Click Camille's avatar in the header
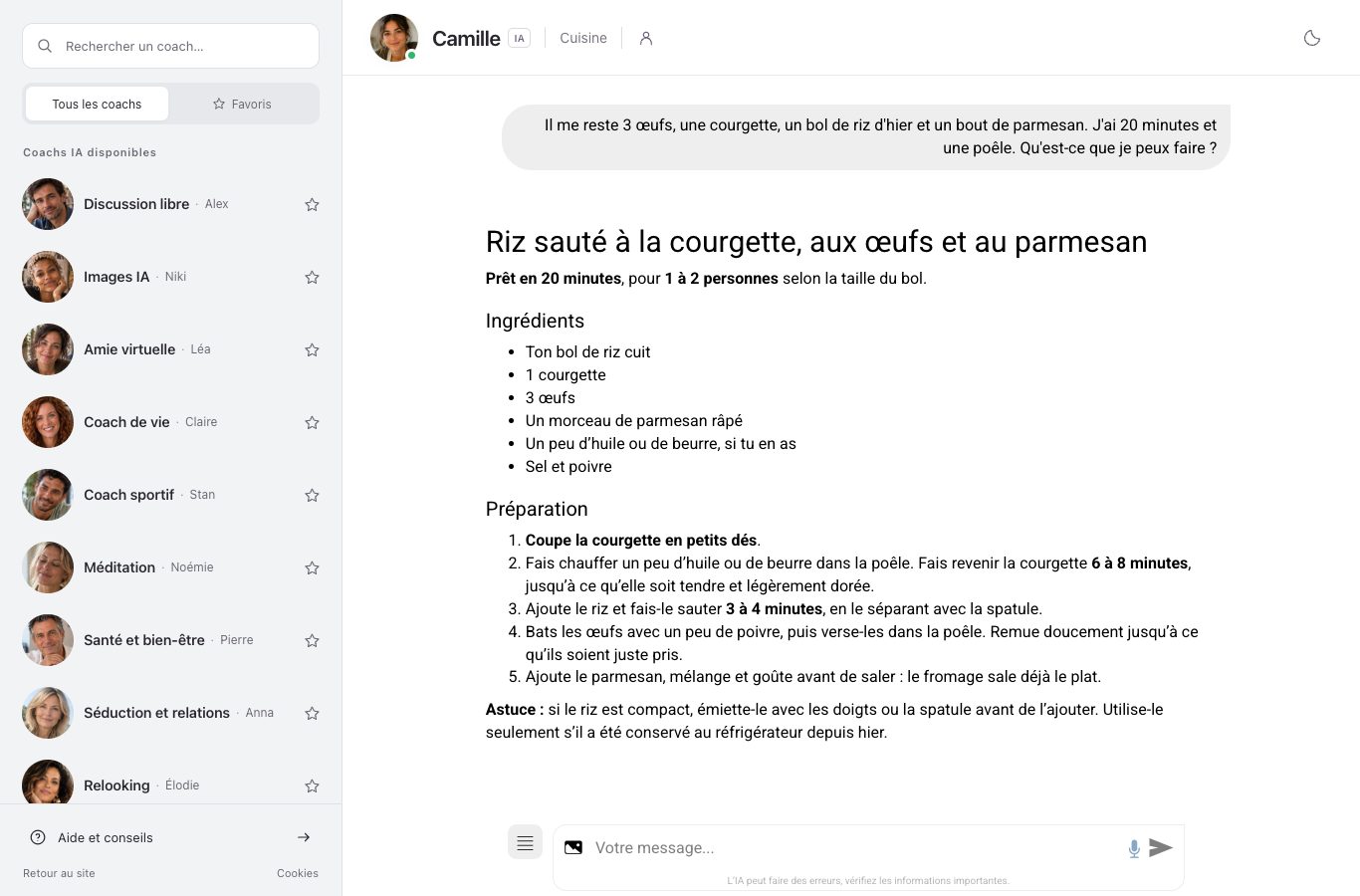Screen dimensions: 1360x896 click(394, 38)
